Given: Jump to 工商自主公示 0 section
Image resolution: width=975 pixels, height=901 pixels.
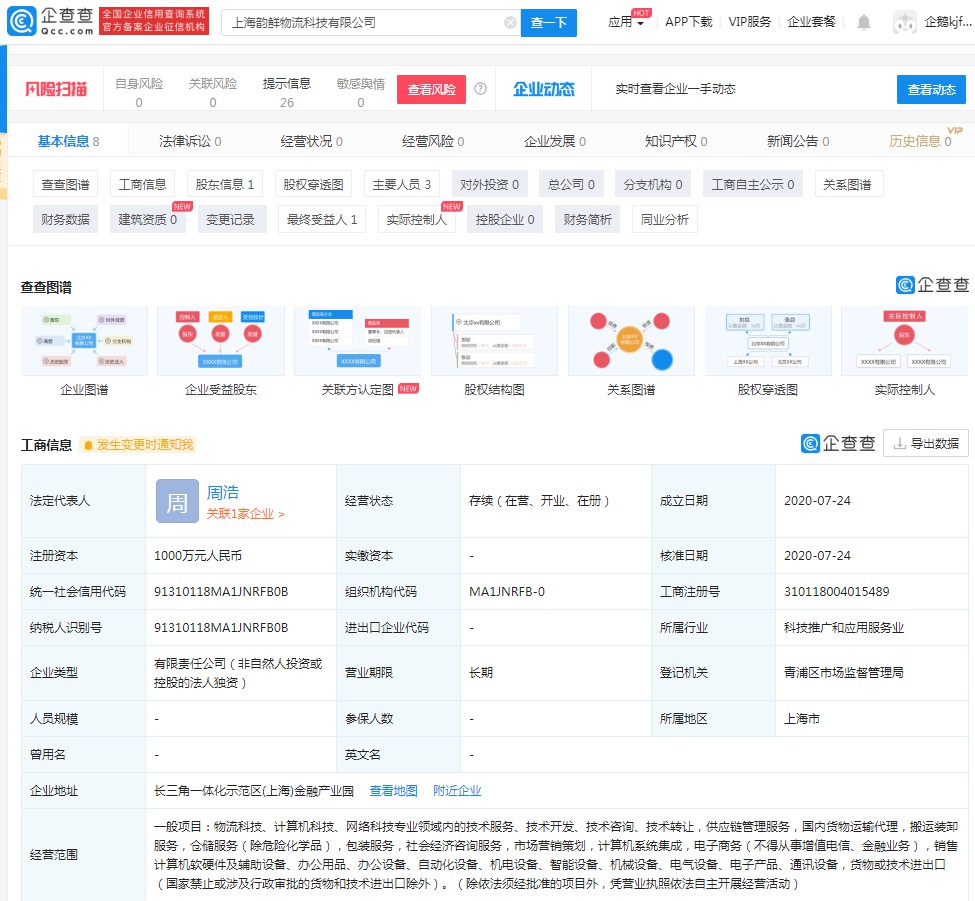Looking at the screenshot, I should click(x=753, y=184).
